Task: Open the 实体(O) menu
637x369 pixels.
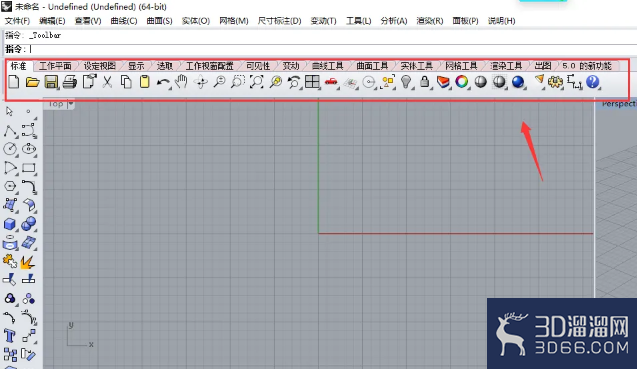Action: [x=195, y=21]
